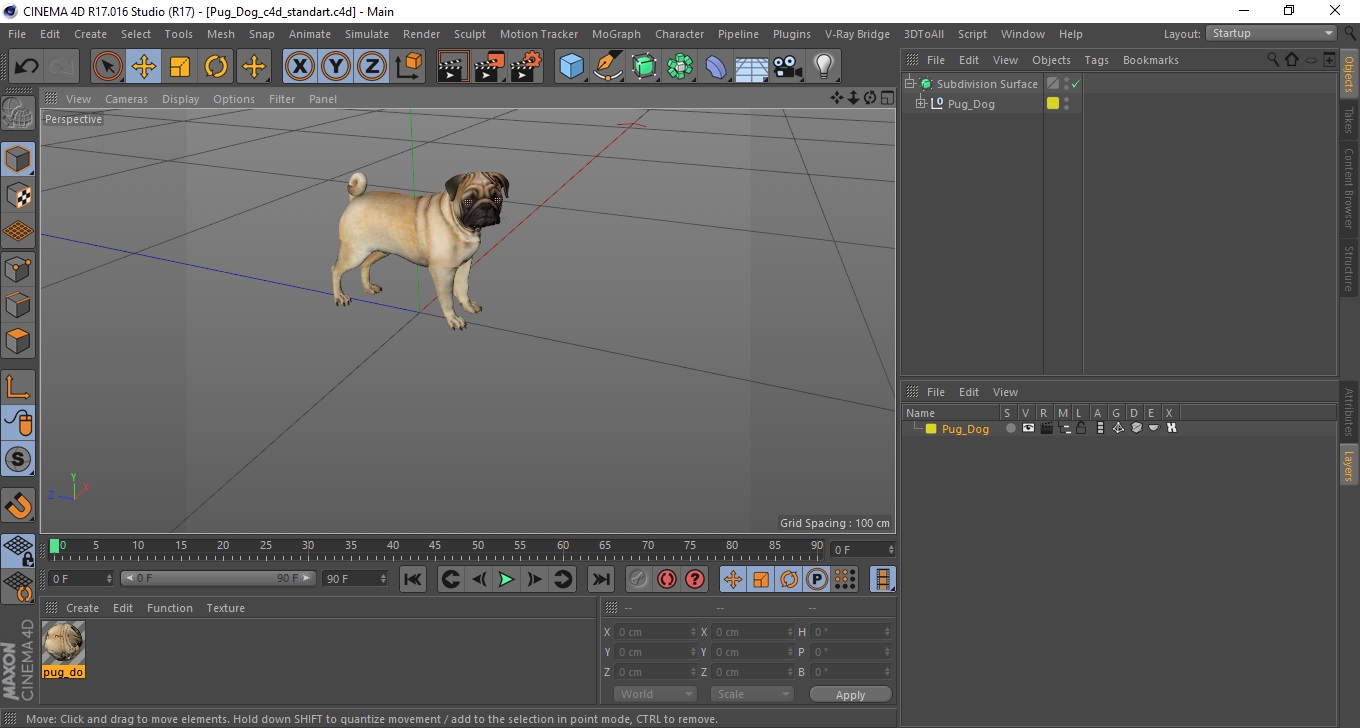Open material manager Create menu

click(82, 608)
